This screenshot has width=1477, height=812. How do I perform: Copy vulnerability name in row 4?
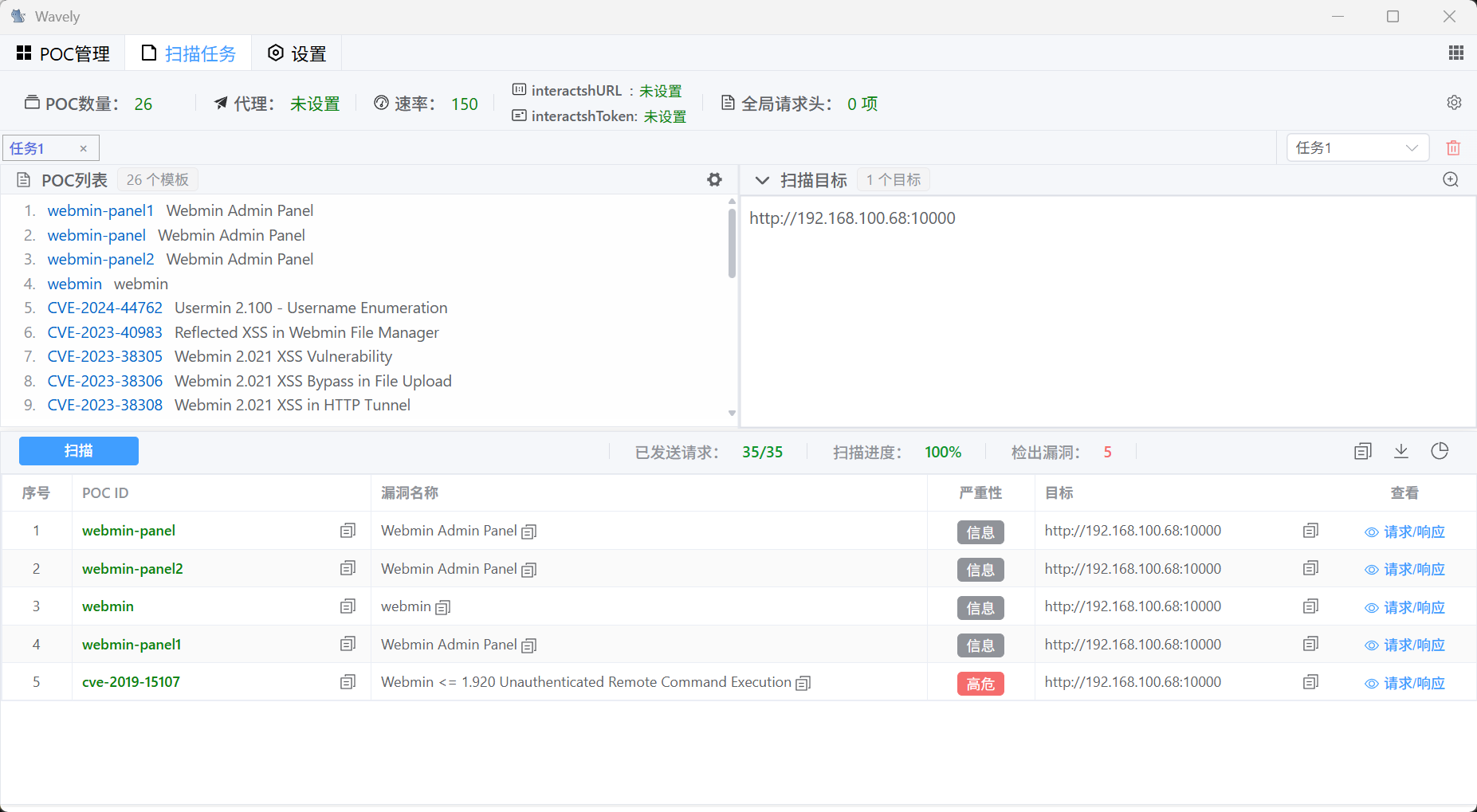[x=528, y=645]
